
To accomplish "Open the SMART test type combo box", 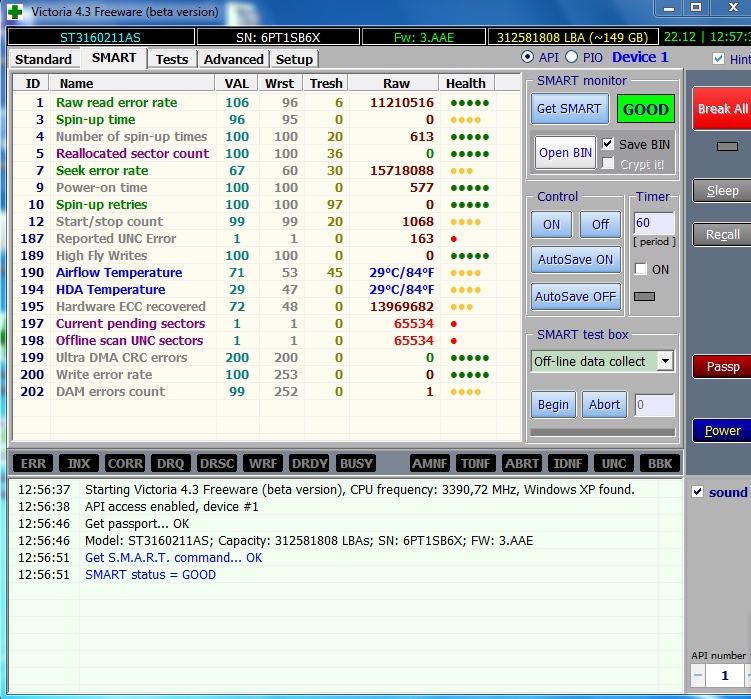I will (602, 361).
